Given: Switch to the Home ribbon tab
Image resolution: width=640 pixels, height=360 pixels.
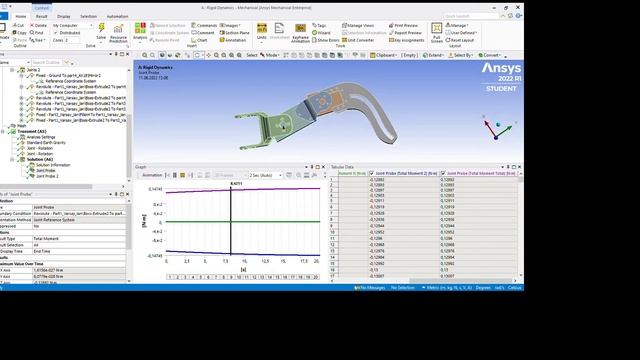Looking at the screenshot, I should click(21, 16).
